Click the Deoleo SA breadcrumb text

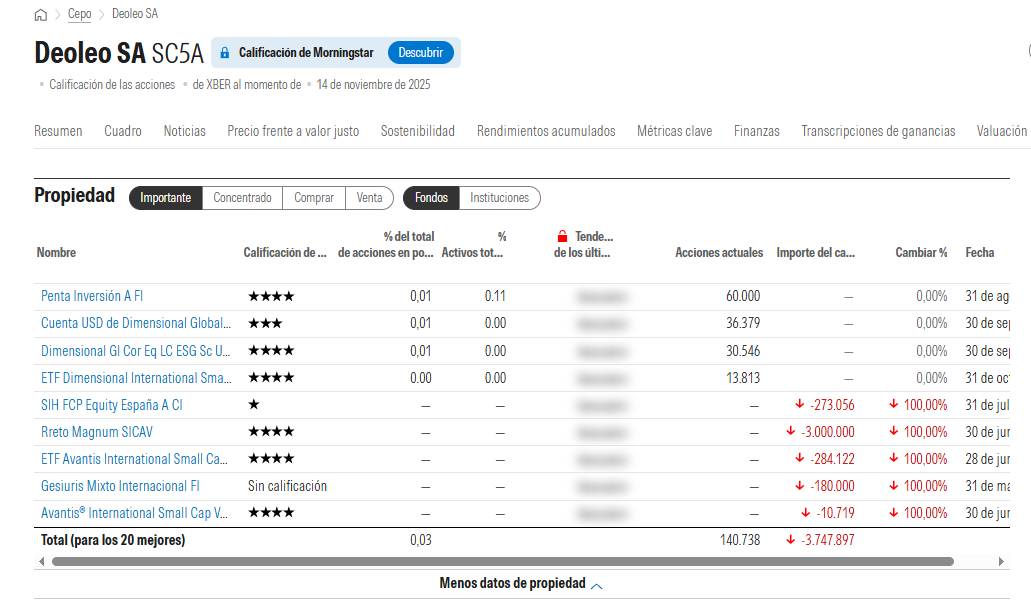(135, 14)
